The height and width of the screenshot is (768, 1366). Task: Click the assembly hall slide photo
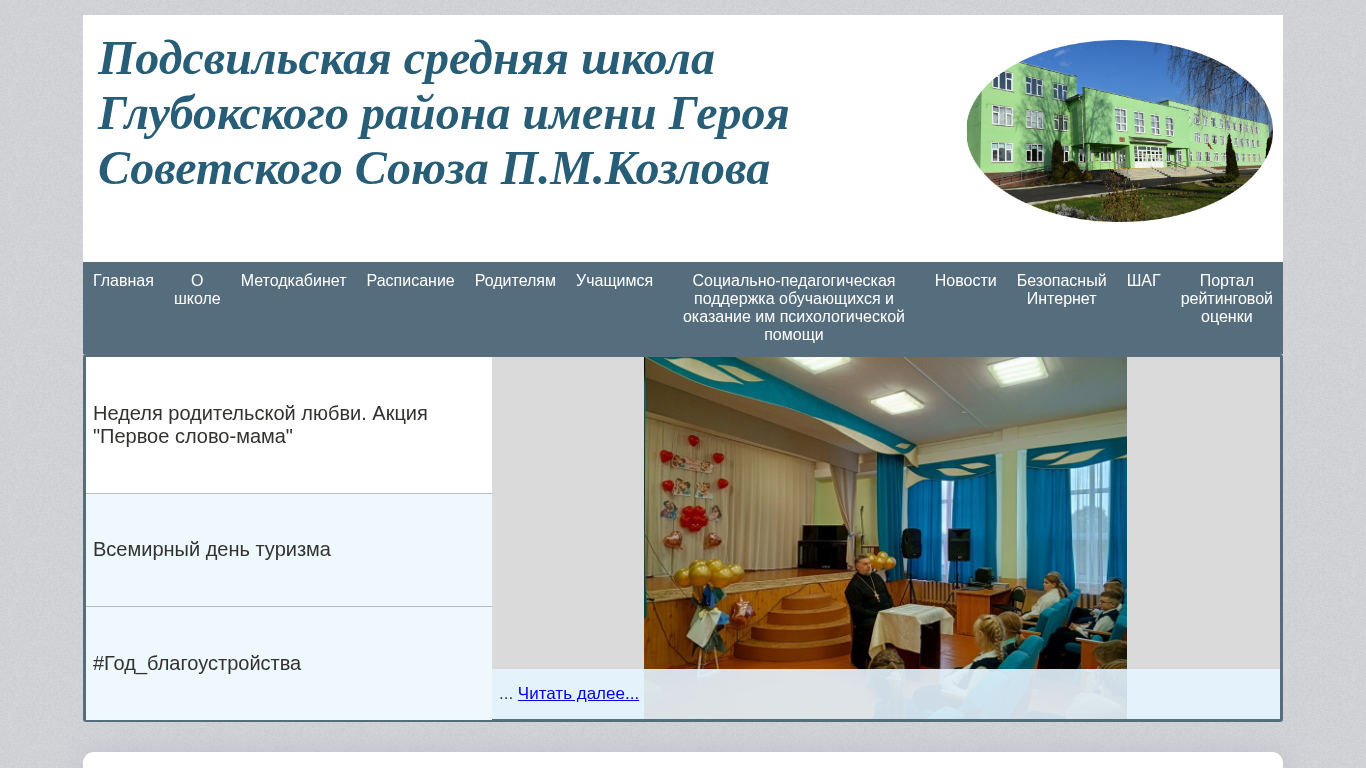pos(885,538)
